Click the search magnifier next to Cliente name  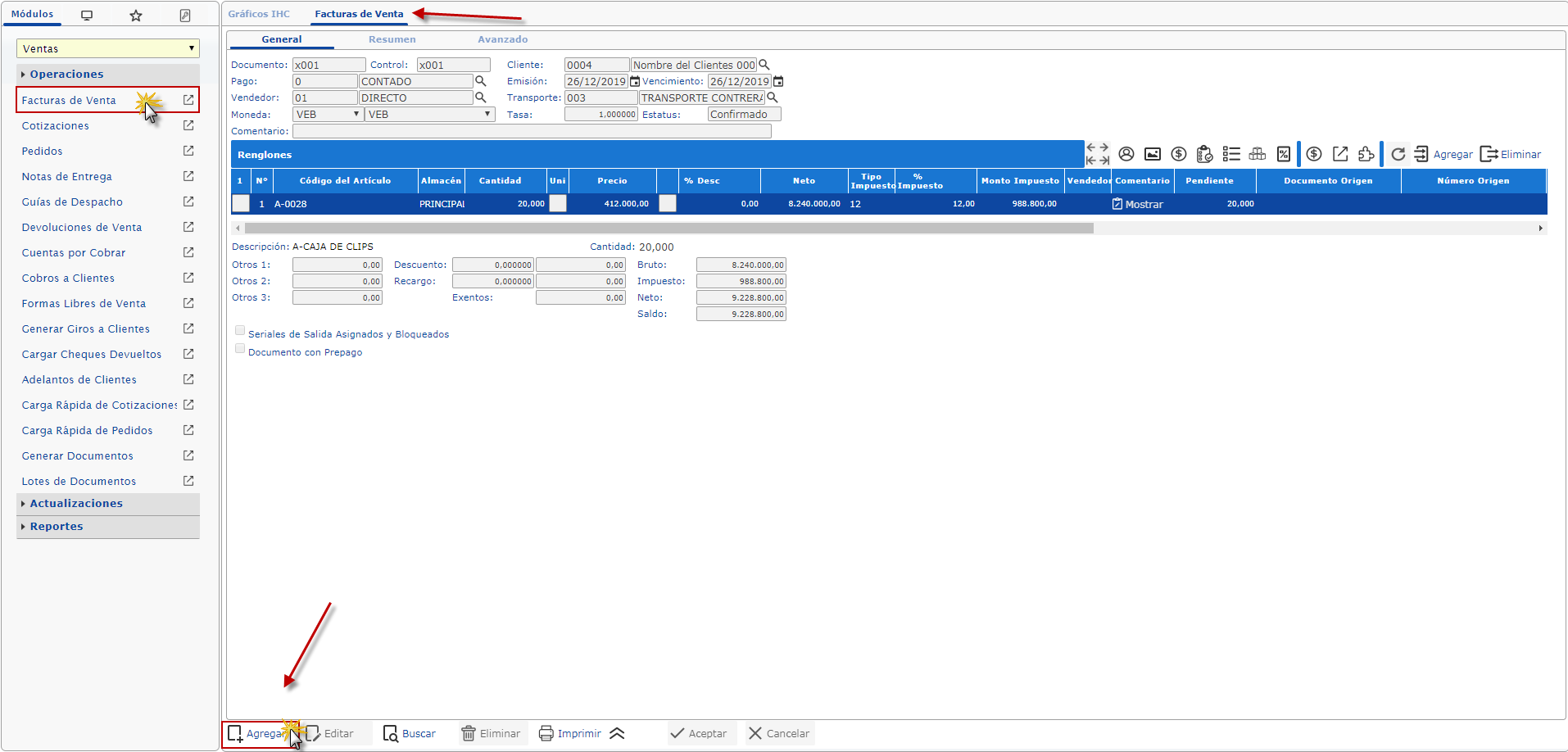coord(764,65)
